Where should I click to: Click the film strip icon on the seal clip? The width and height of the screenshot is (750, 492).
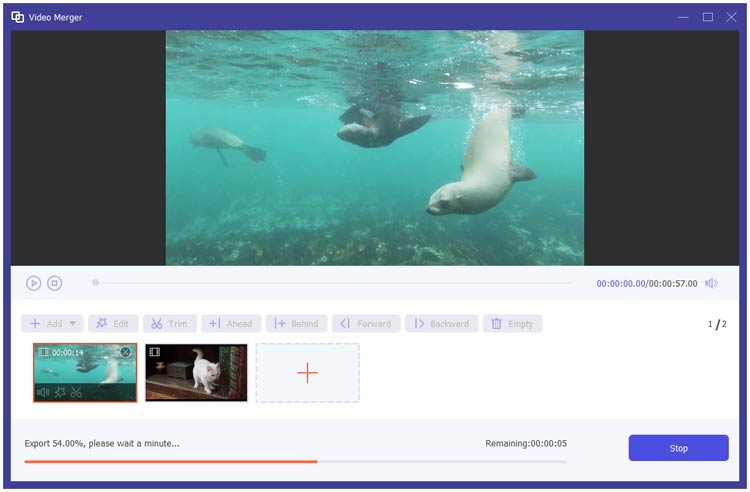(43, 352)
